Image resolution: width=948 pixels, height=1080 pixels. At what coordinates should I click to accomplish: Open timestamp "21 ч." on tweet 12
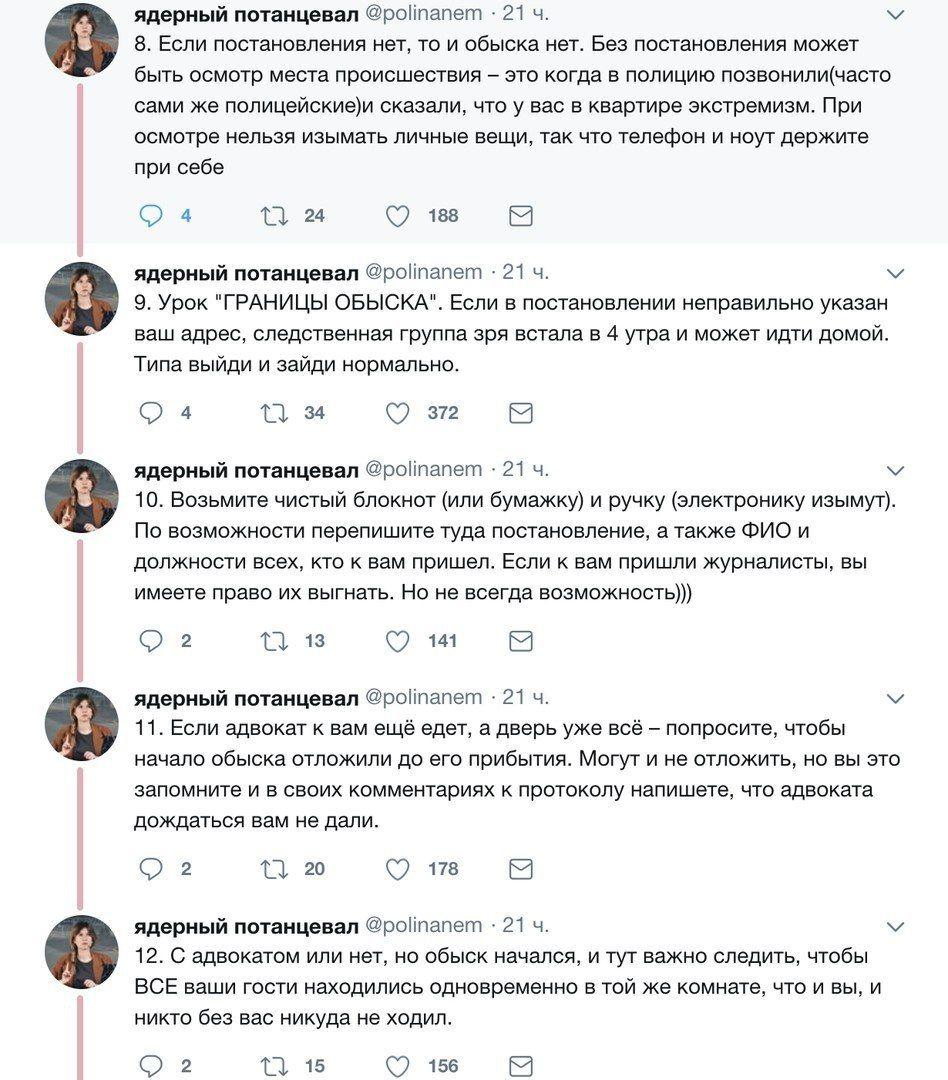click(525, 925)
